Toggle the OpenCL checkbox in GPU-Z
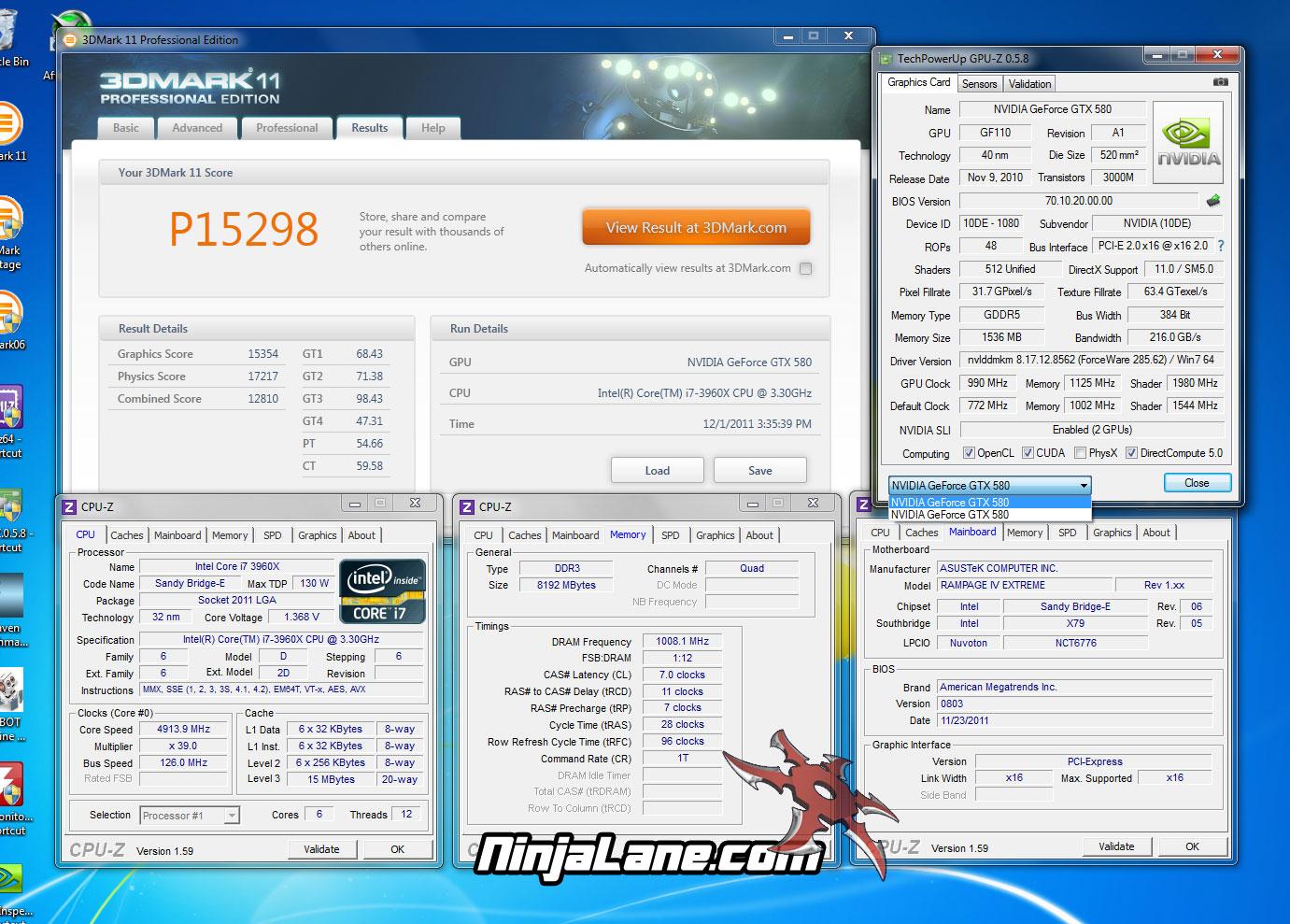This screenshot has width=1290, height=924. [x=969, y=453]
